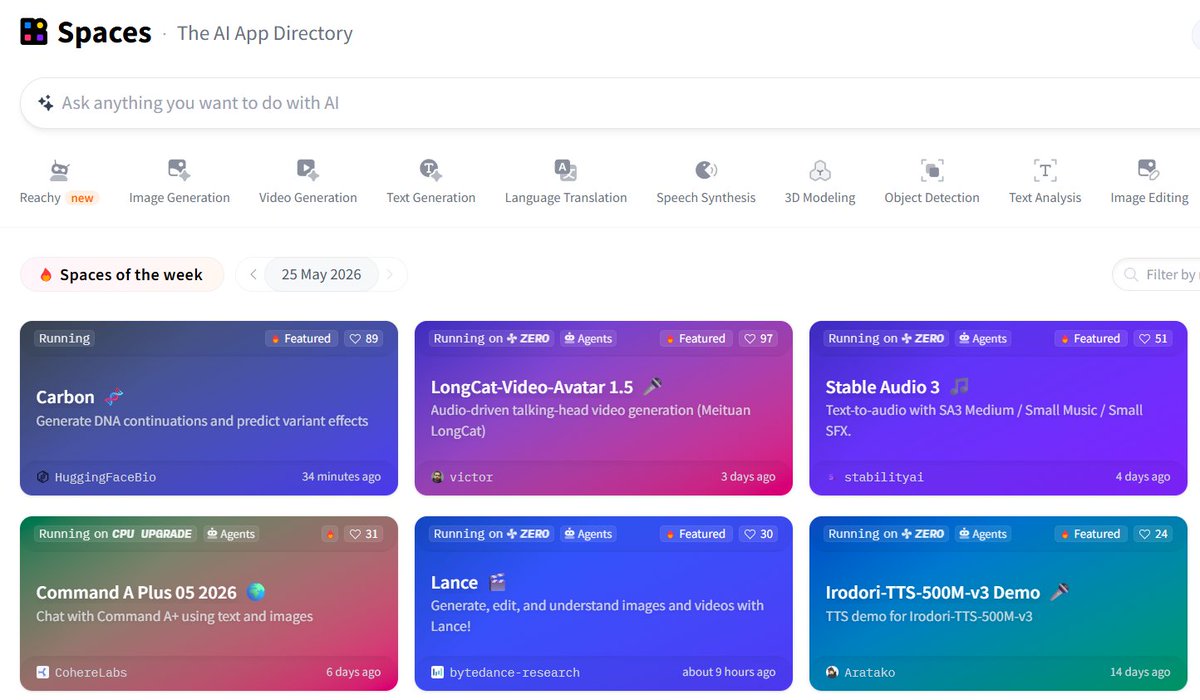
Task: Open the Lance space title
Action: coord(455,582)
